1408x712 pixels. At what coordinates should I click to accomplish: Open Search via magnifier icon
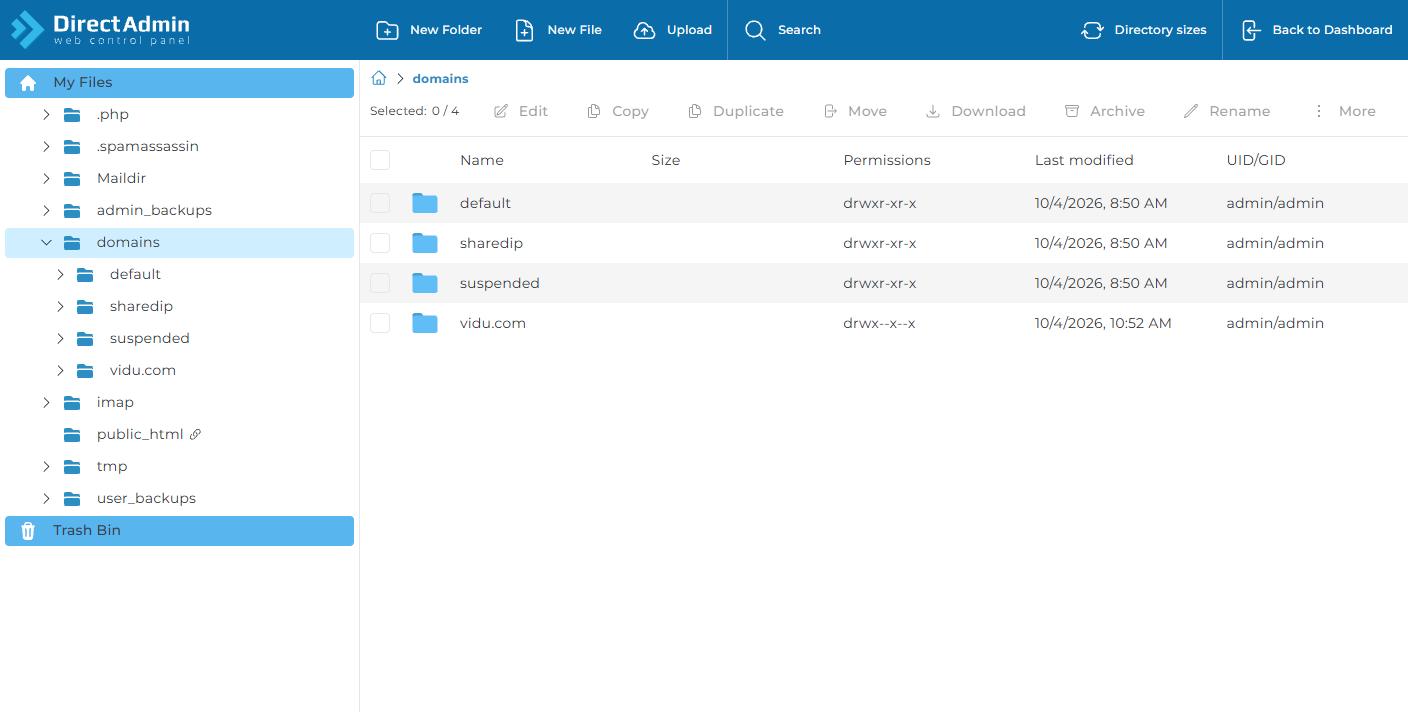click(755, 30)
